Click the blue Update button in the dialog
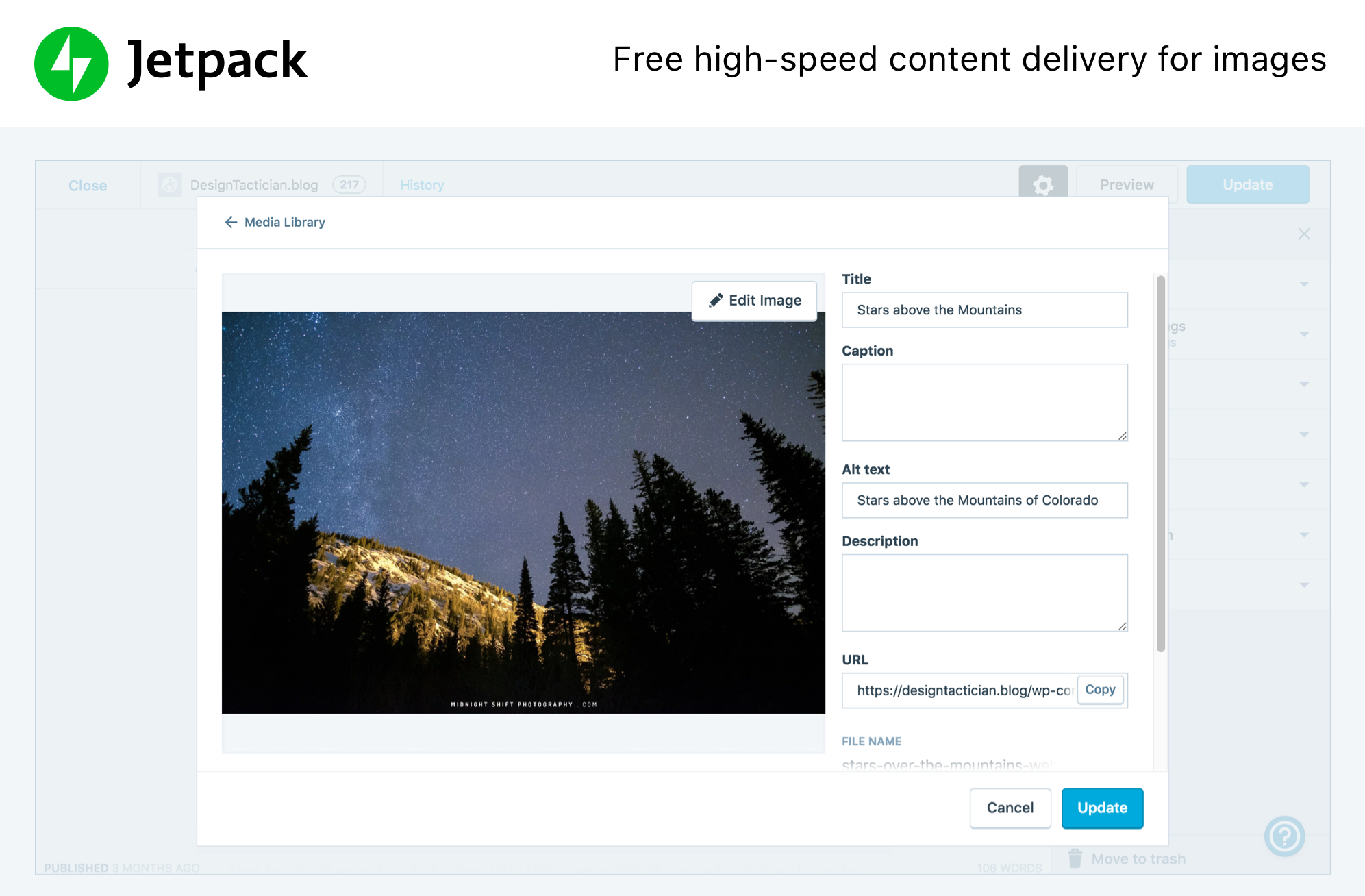 1102,808
